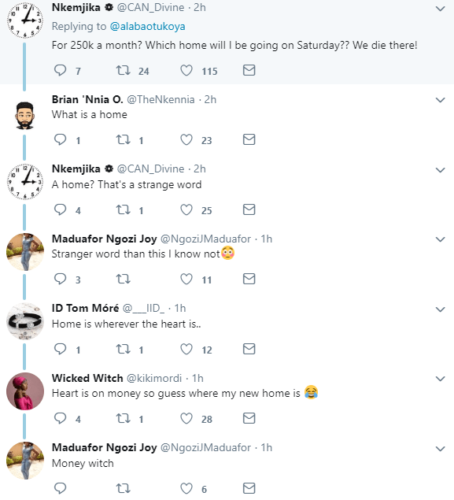Open tweet menu for ID Tom Móré's tweet
454x500 pixels.
tap(440, 309)
